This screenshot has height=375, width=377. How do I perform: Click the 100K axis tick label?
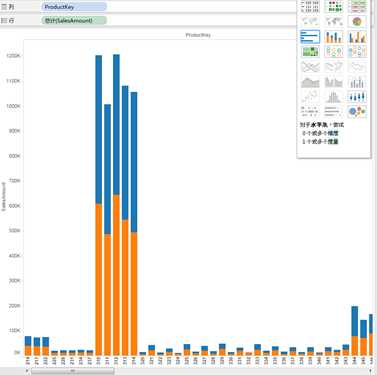15,330
